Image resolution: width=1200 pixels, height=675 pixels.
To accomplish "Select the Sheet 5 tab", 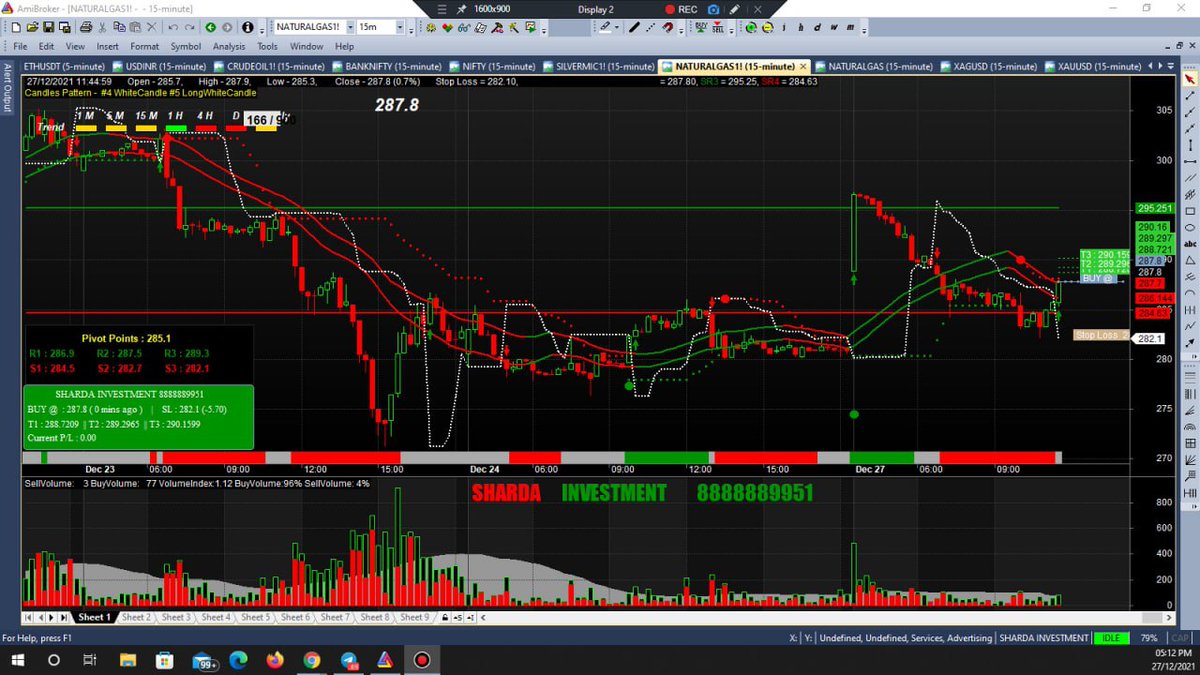I will pos(255,618).
